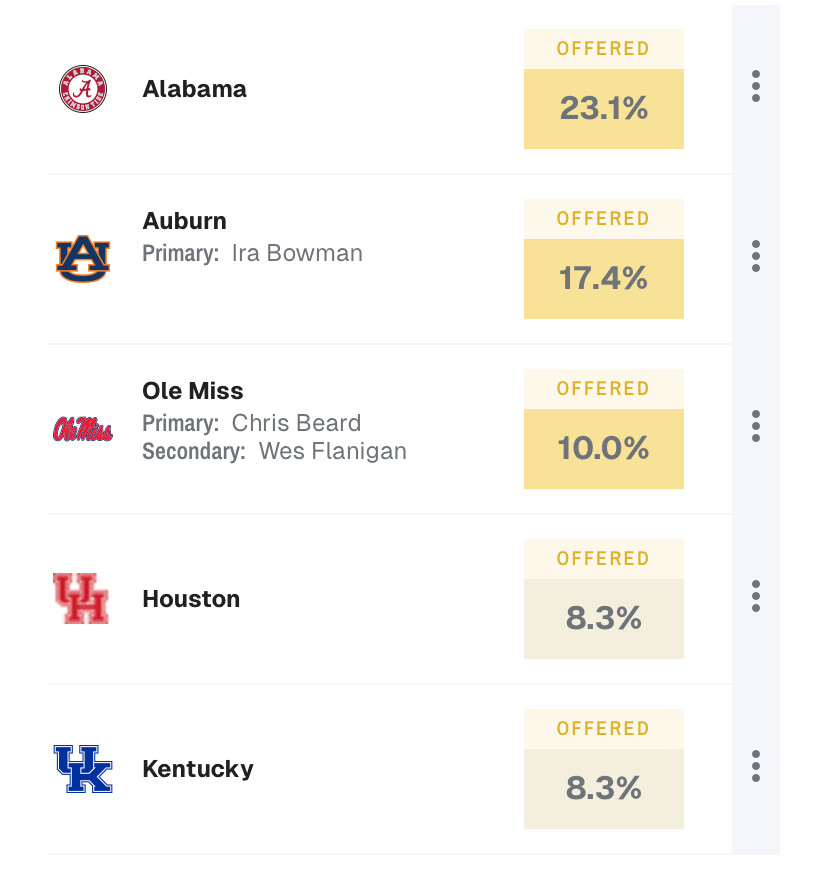The image size is (828, 873).
Task: Click Alabama's 23.1% prediction box
Action: tap(604, 108)
